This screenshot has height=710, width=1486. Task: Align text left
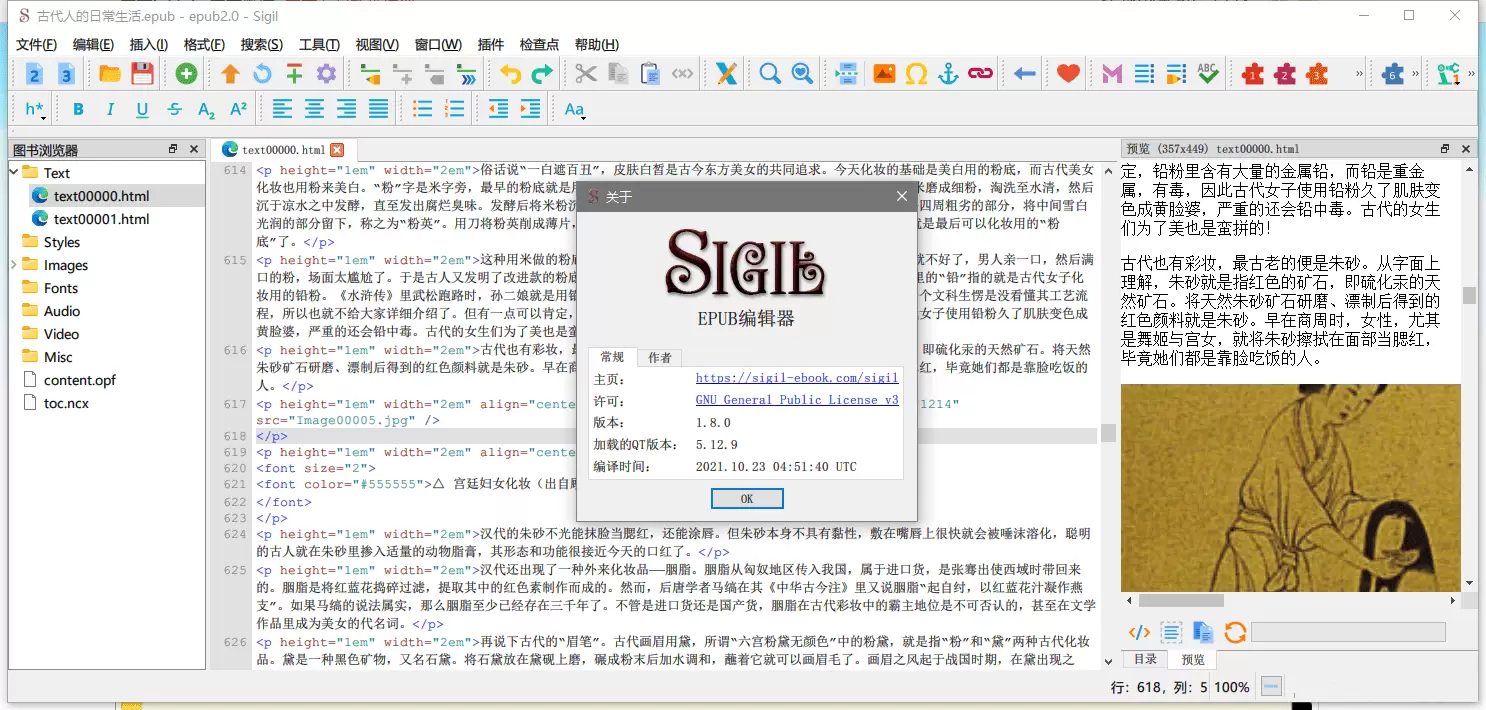click(x=283, y=109)
